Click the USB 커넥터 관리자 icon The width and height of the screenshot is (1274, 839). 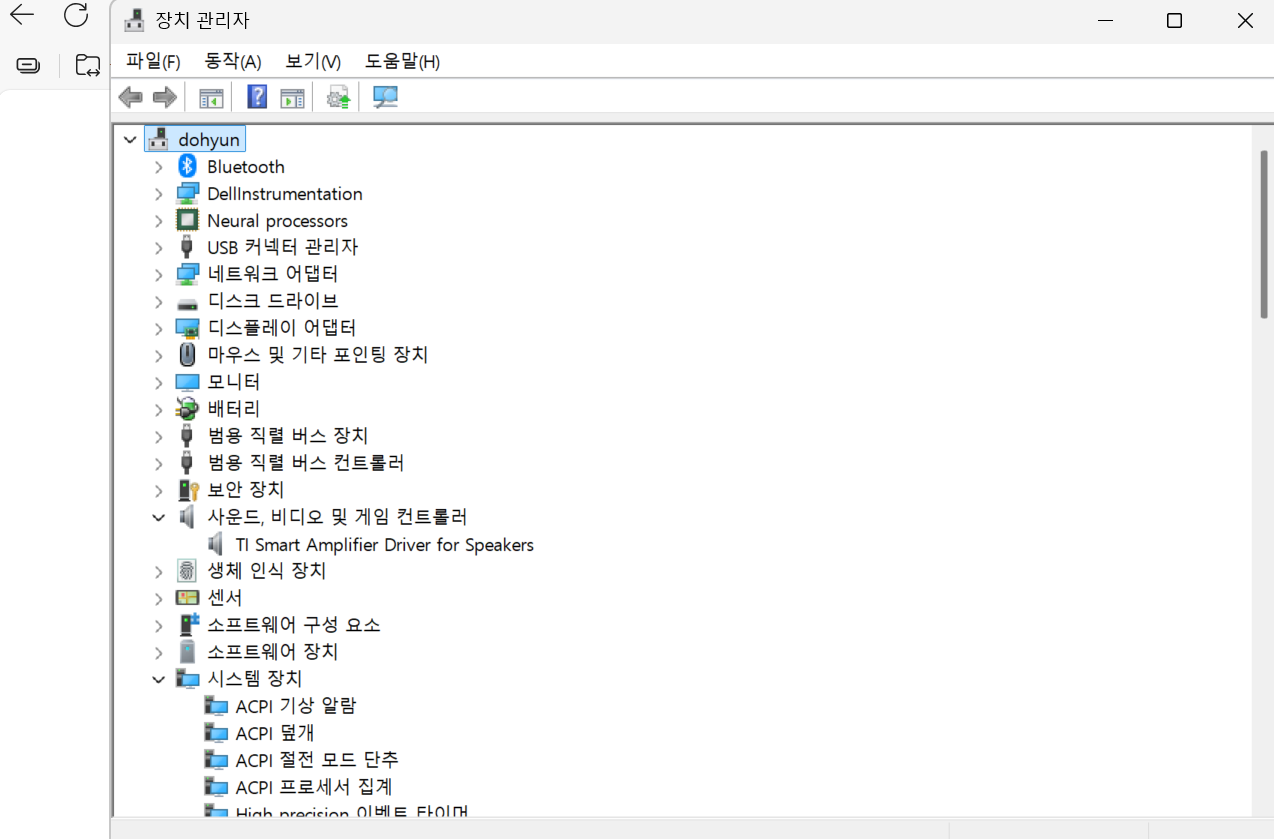pyautogui.click(x=187, y=247)
